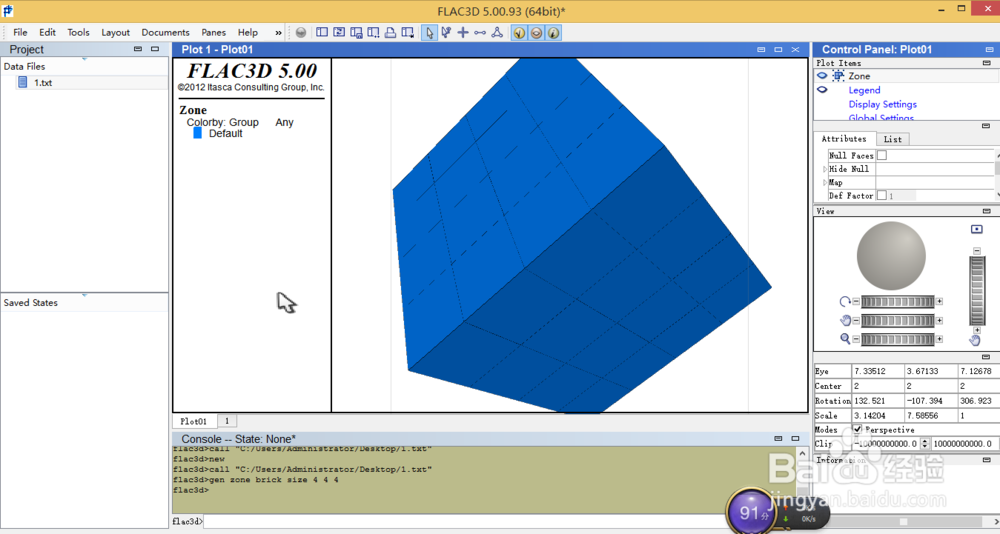Click the pane icon with horizontal arrows
Image resolution: width=1000 pixels, height=534 pixels.
(x=373, y=33)
